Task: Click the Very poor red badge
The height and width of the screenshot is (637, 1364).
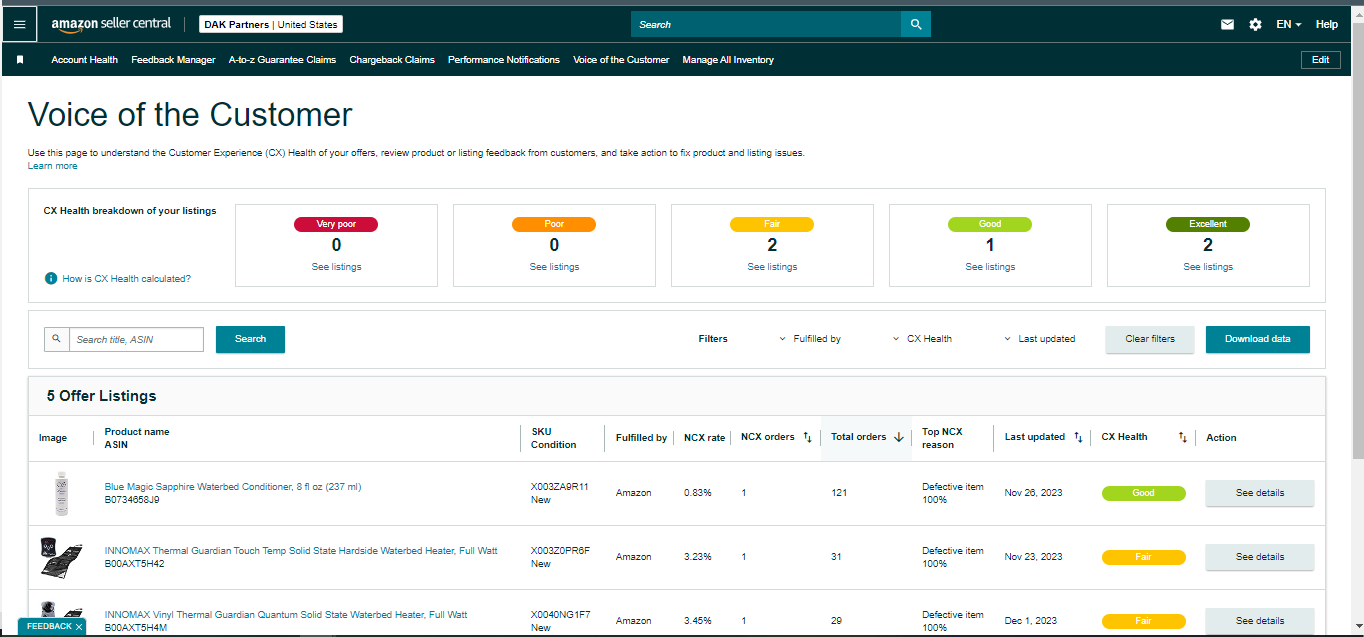Action: point(336,224)
